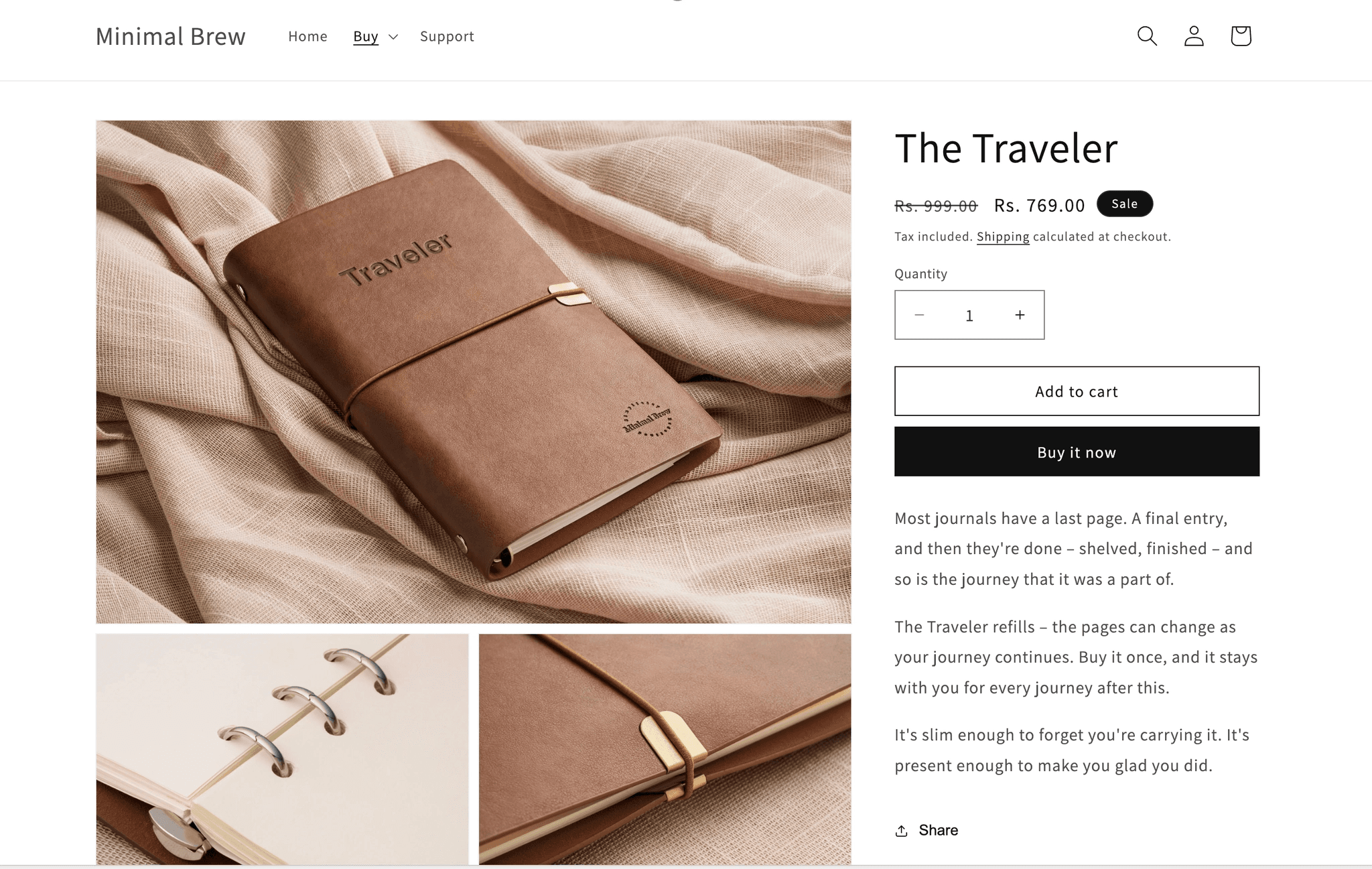Open the account login icon

[x=1194, y=36]
